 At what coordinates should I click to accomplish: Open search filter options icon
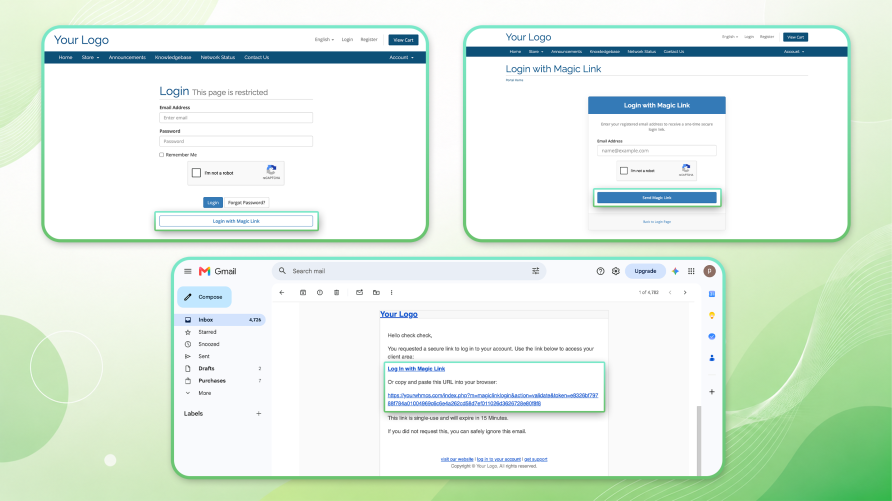click(535, 271)
